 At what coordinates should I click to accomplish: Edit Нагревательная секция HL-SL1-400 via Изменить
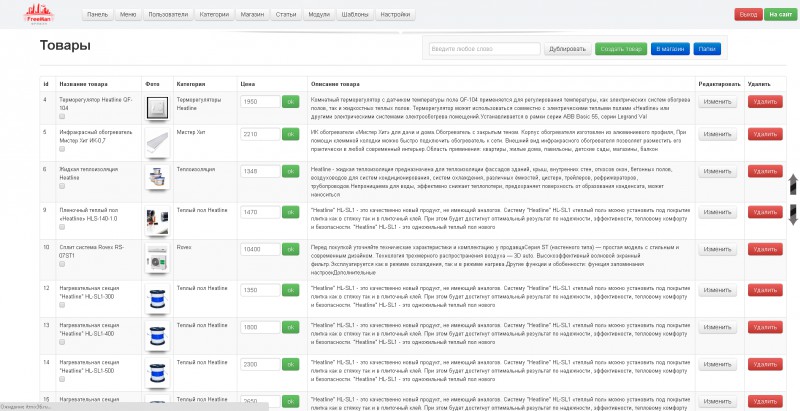[x=717, y=327]
